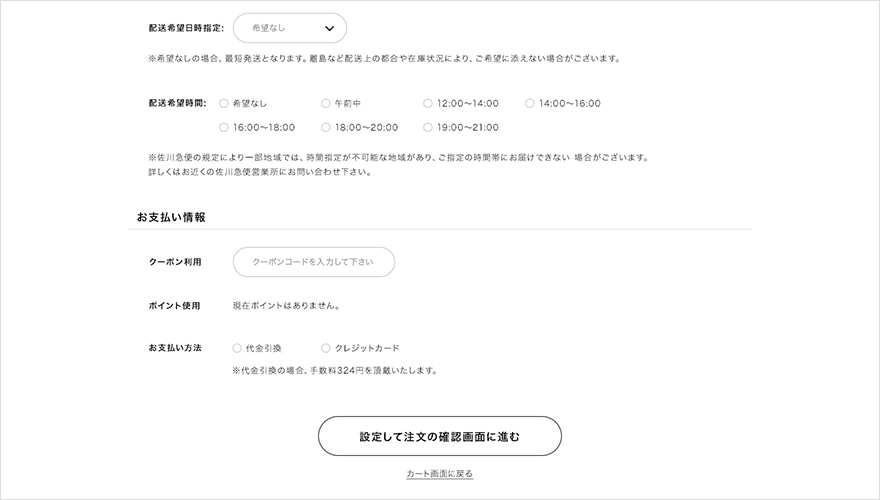Click the coupon code input field
880x500 pixels.
[x=314, y=262]
